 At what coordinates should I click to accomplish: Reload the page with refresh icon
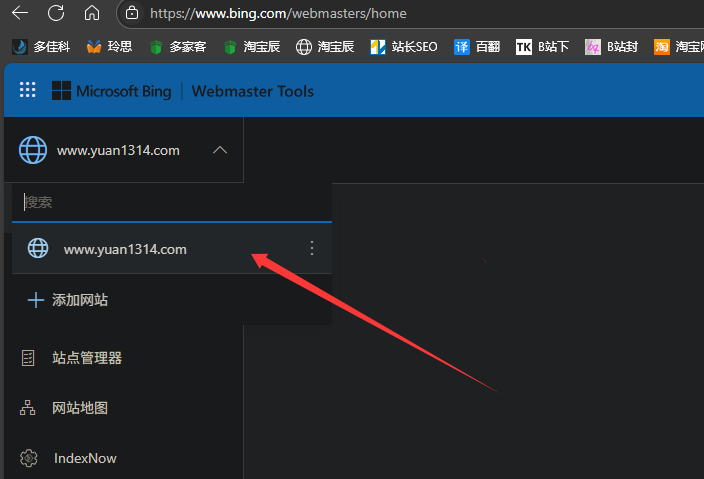tap(56, 13)
